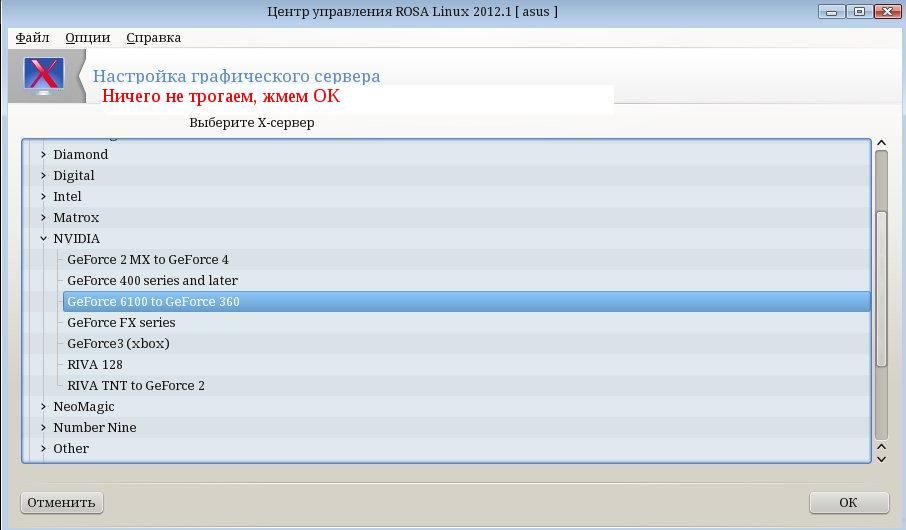Screen dimensions: 906x530
Task: Select GeForce 6100 to GeForce 360
Action: pos(466,302)
